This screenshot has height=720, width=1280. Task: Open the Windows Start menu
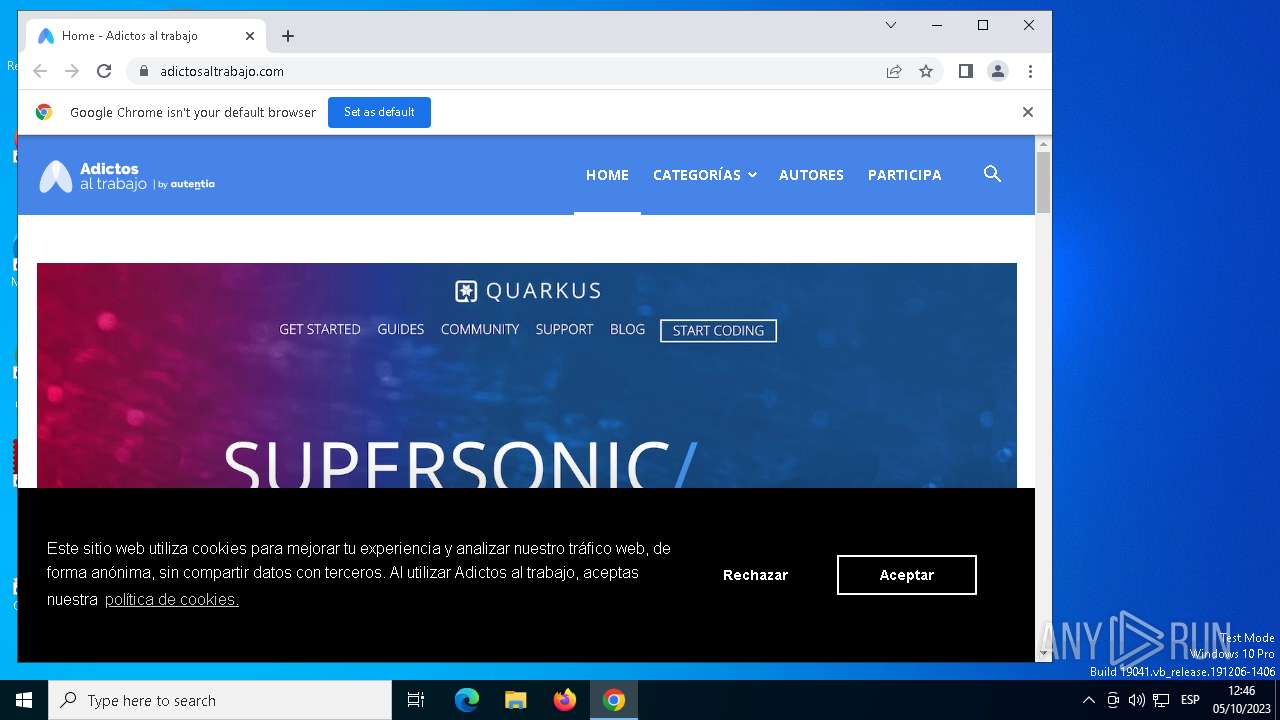[24, 700]
